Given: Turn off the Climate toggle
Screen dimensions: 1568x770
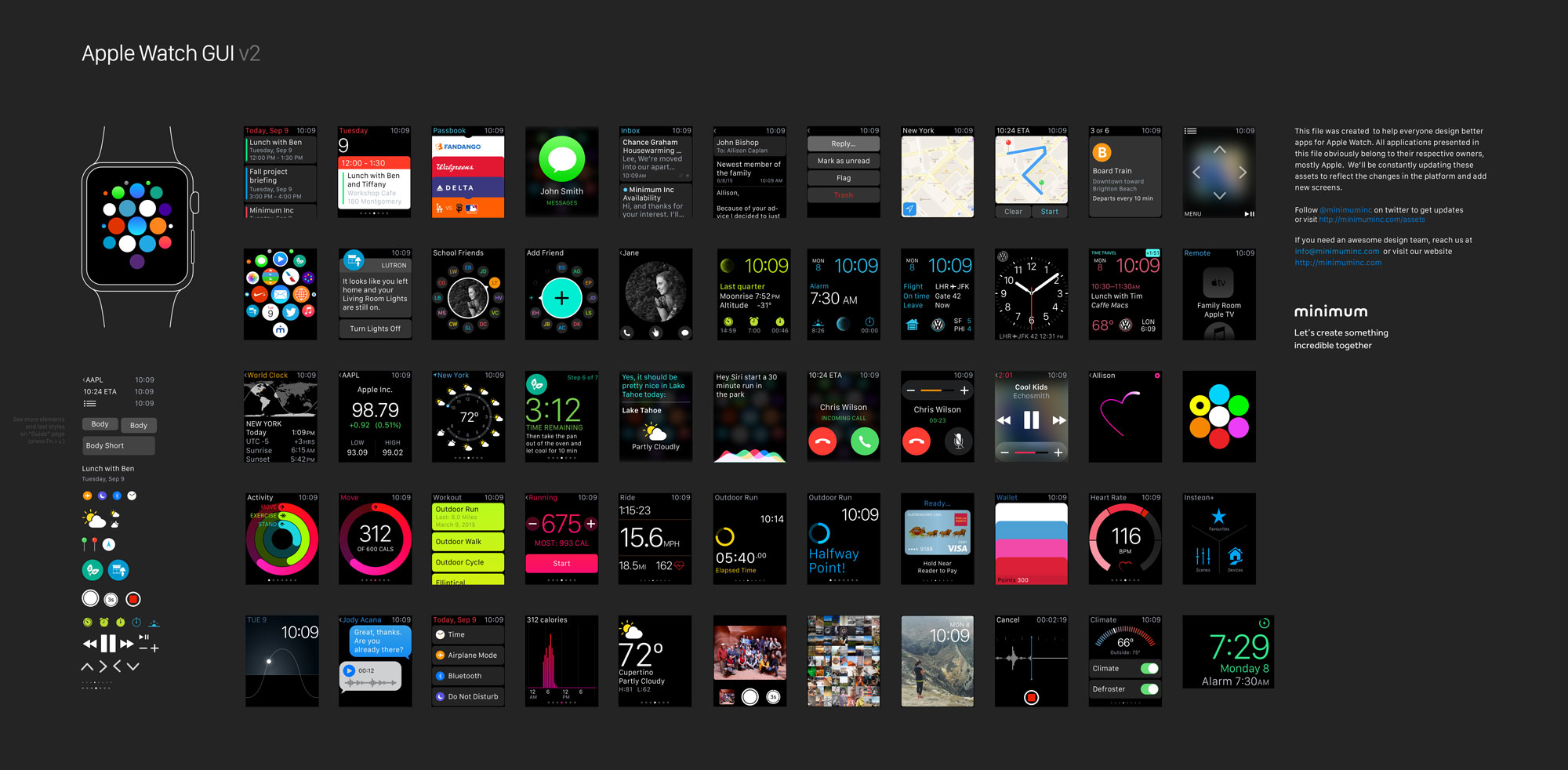Looking at the screenshot, I should pos(1151,667).
